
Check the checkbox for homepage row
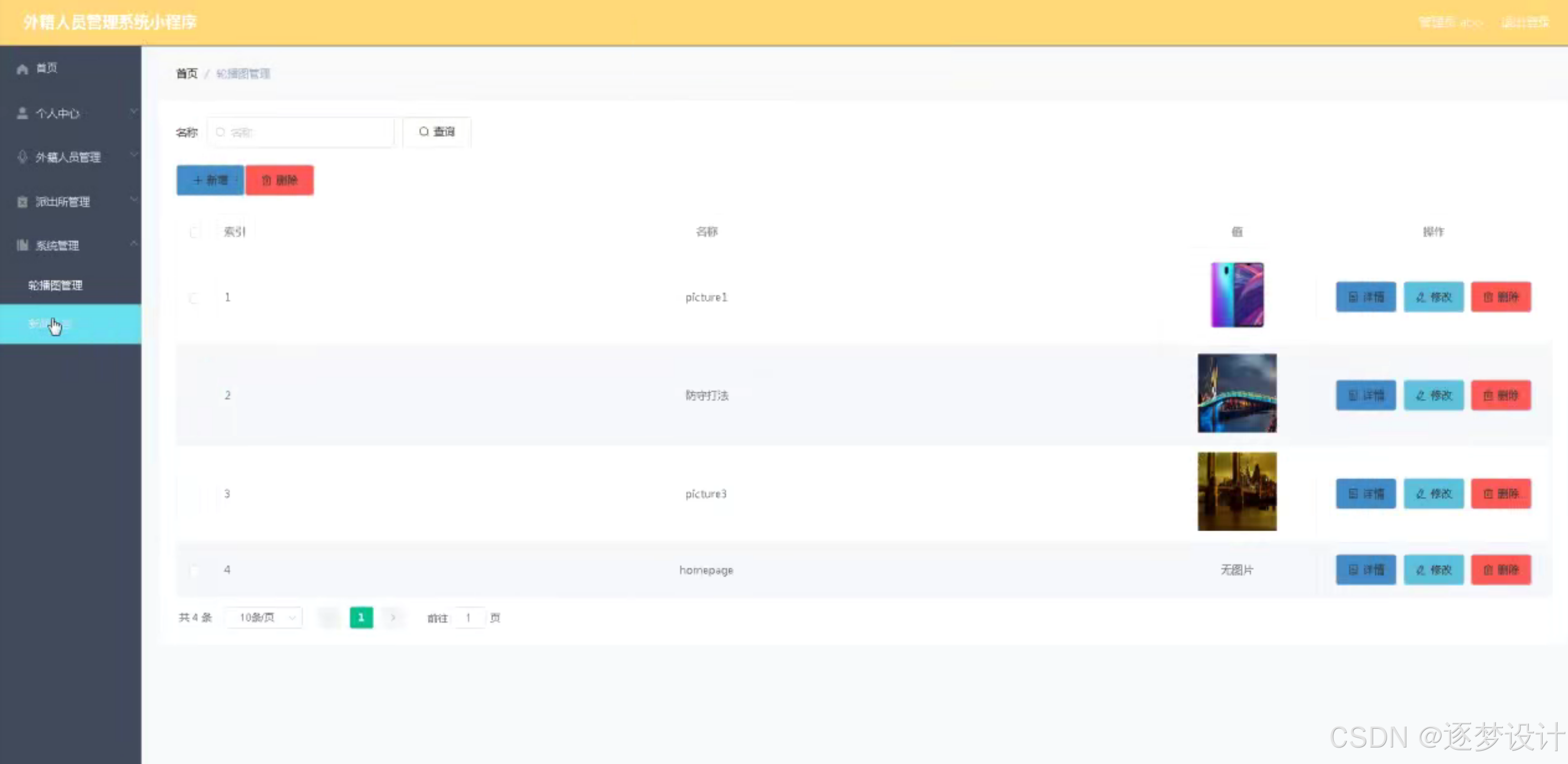[194, 570]
